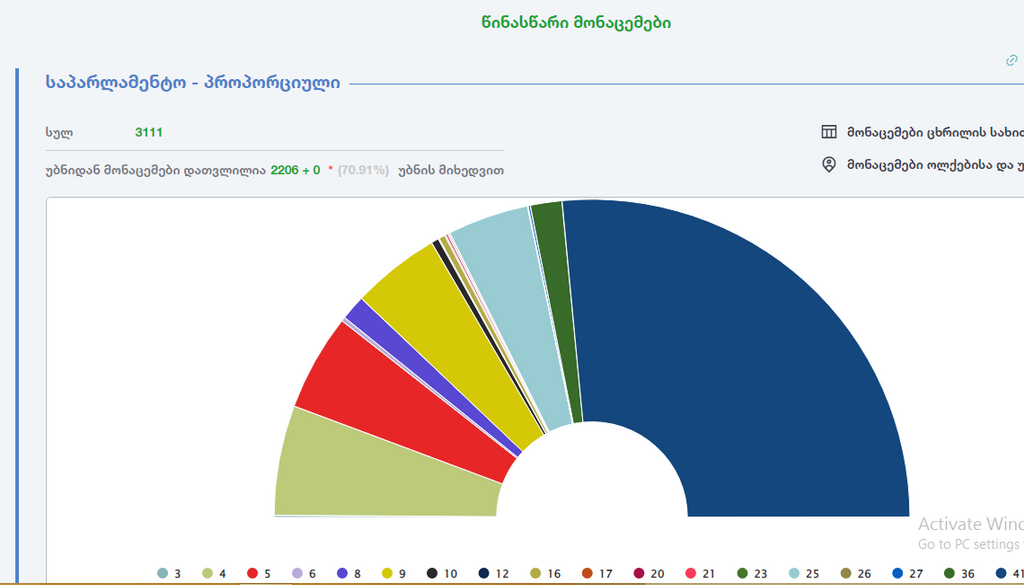This screenshot has width=1024, height=585.
Task: Click the location pin person icon
Action: tap(829, 165)
